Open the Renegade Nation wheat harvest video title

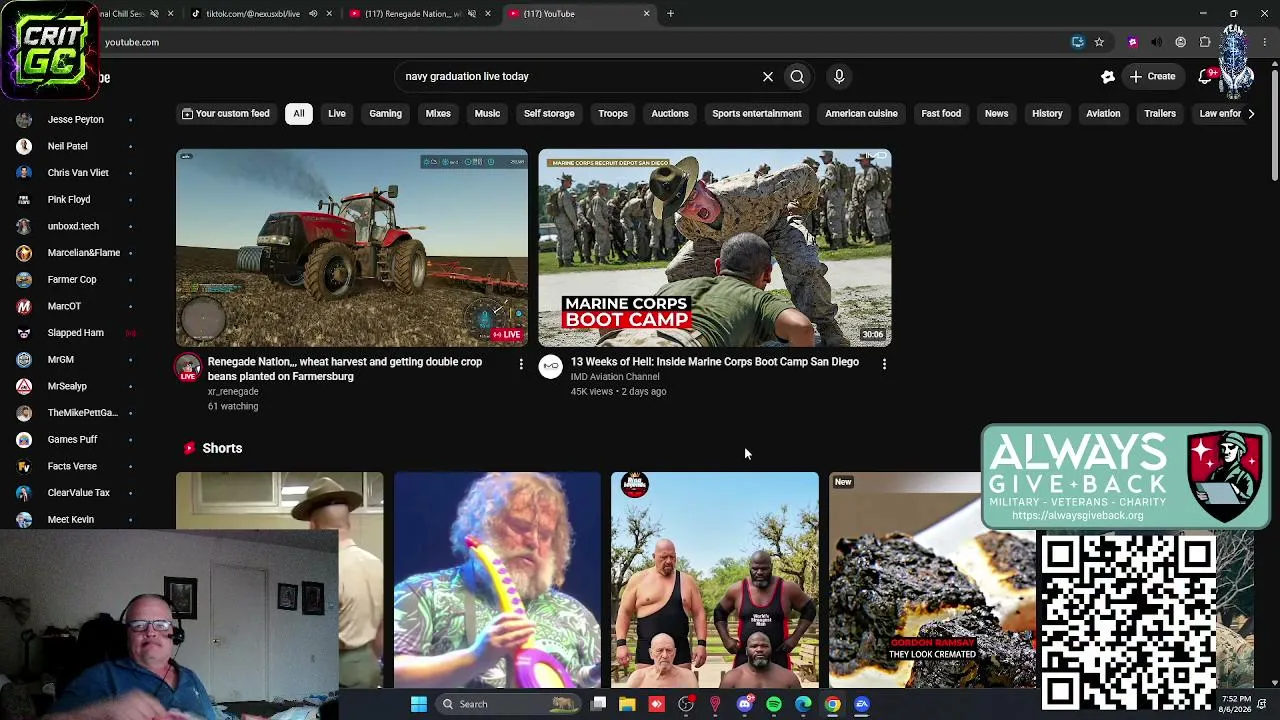point(345,369)
